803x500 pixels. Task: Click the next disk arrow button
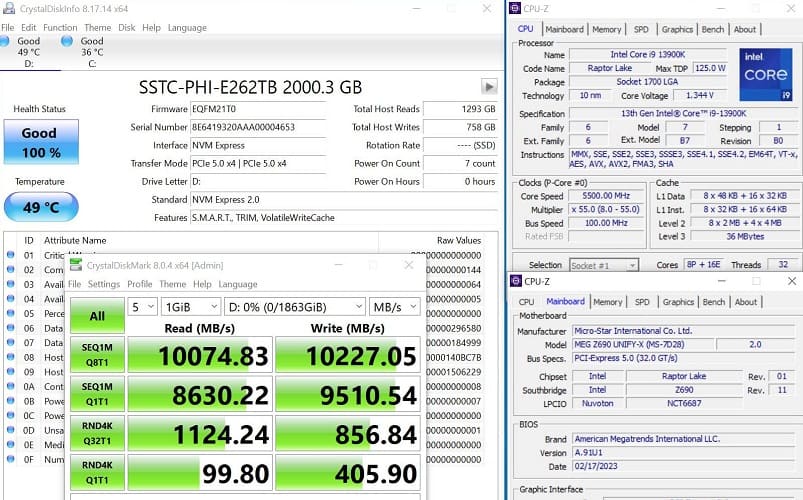[x=489, y=87]
